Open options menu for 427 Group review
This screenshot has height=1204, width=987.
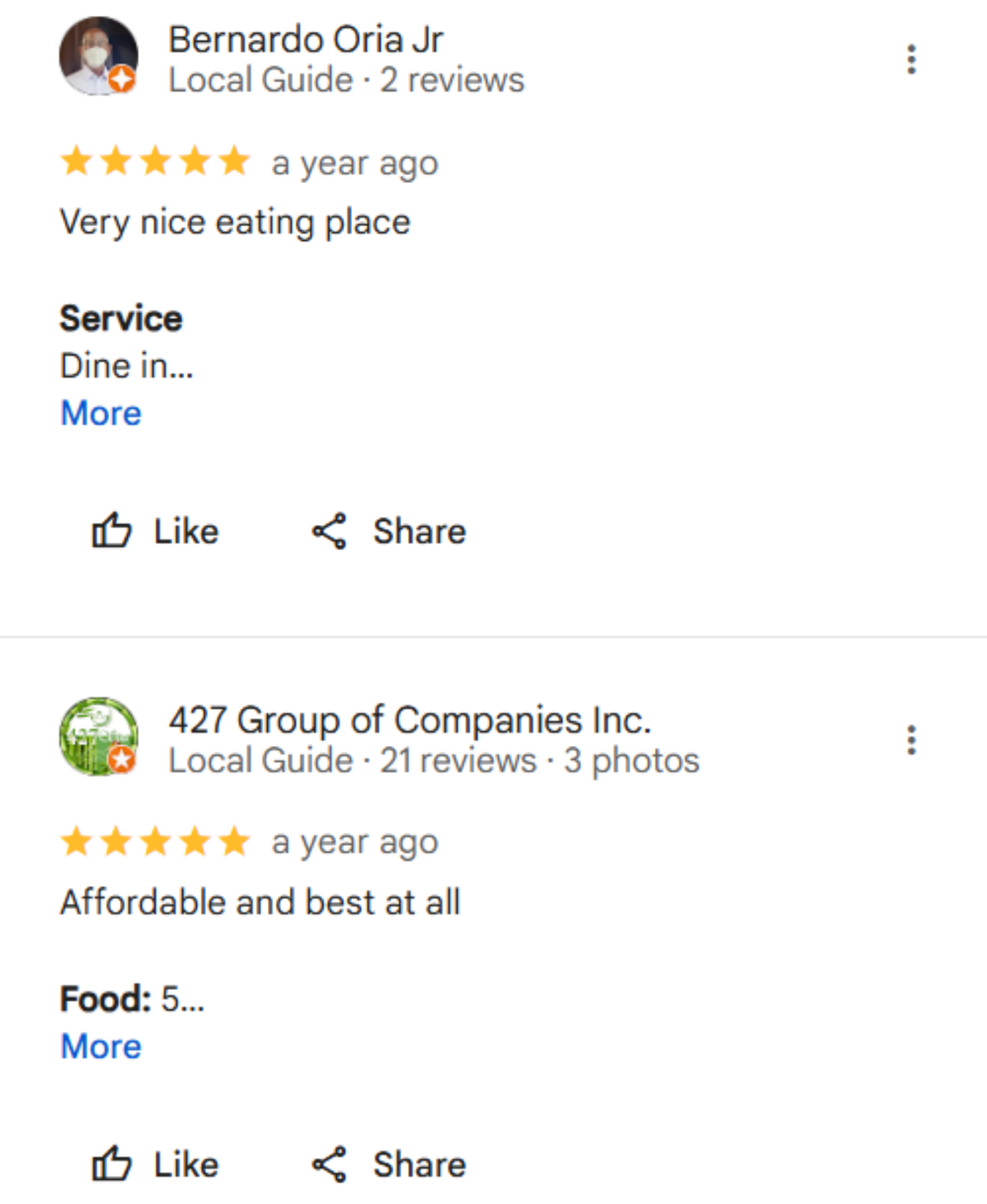(911, 740)
